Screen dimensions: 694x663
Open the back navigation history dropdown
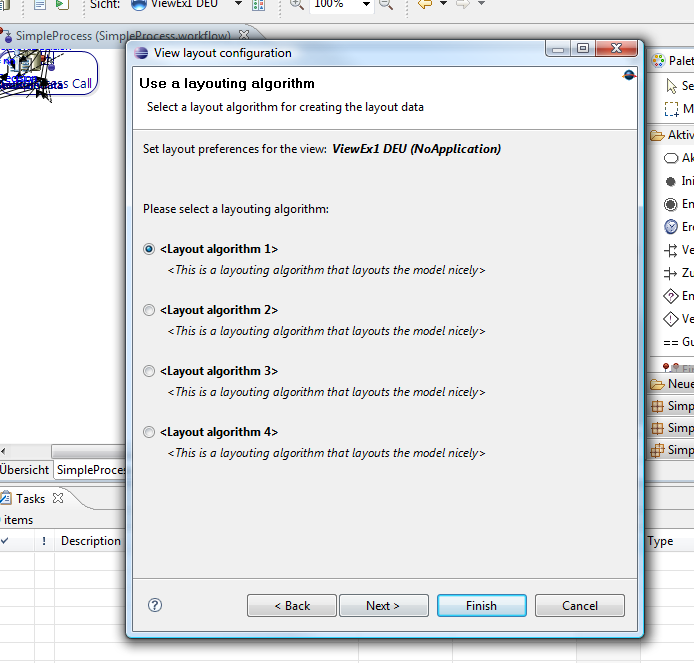[443, 4]
